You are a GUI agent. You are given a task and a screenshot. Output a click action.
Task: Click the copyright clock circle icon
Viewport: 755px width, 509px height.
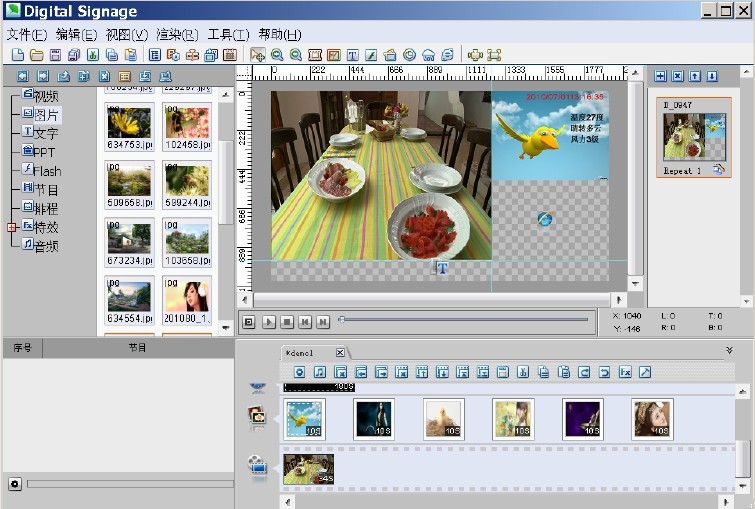click(x=409, y=55)
